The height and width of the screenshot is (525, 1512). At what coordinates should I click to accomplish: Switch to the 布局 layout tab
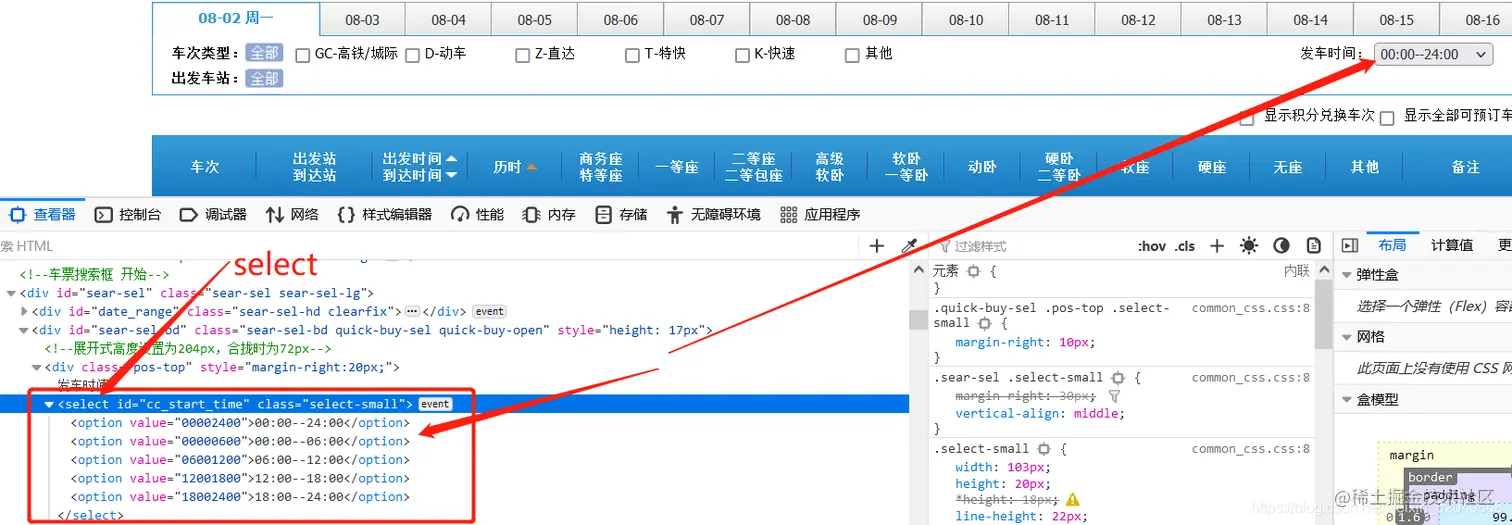tap(1391, 245)
